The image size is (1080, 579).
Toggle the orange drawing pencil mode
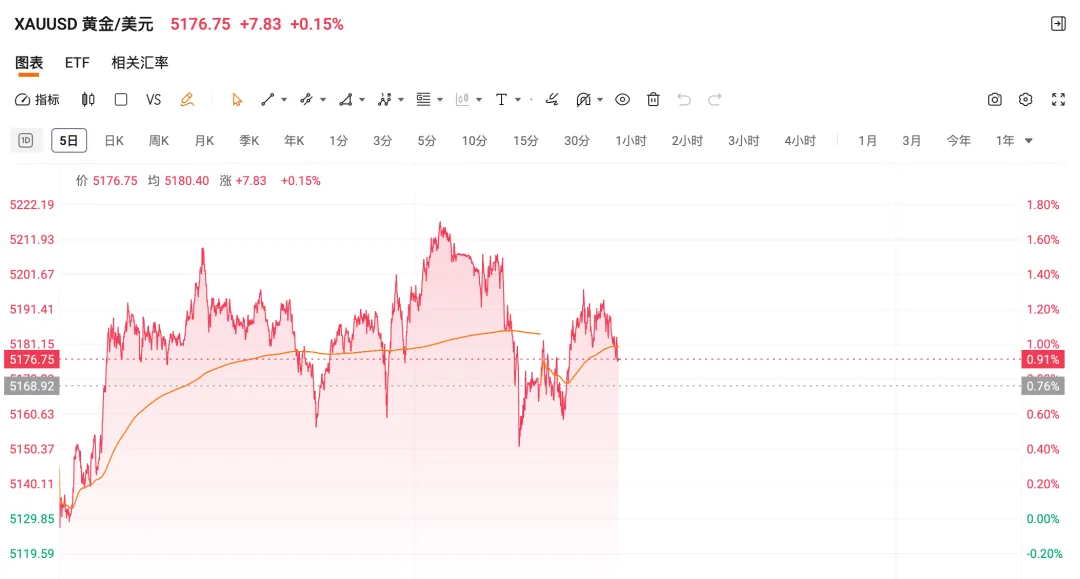pyautogui.click(x=186, y=99)
